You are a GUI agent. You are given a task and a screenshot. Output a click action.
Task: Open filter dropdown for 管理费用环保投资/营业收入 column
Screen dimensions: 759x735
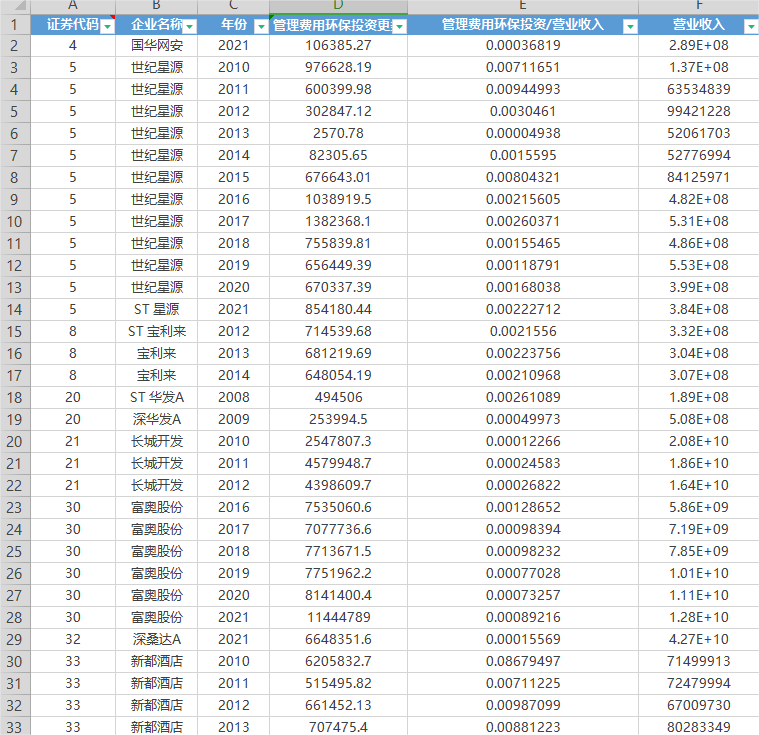click(630, 27)
